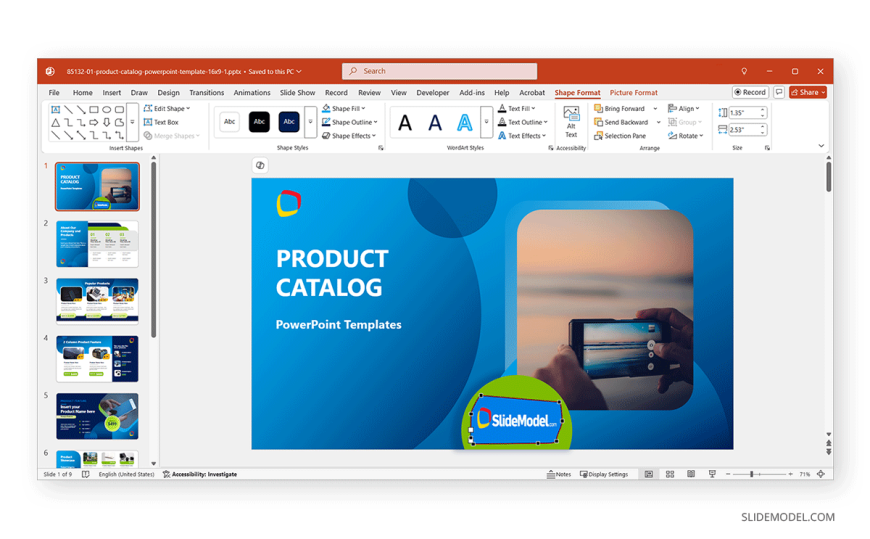Open the Format Shape dialog launcher in Shape Styles
The image size is (870, 539).
click(x=381, y=148)
